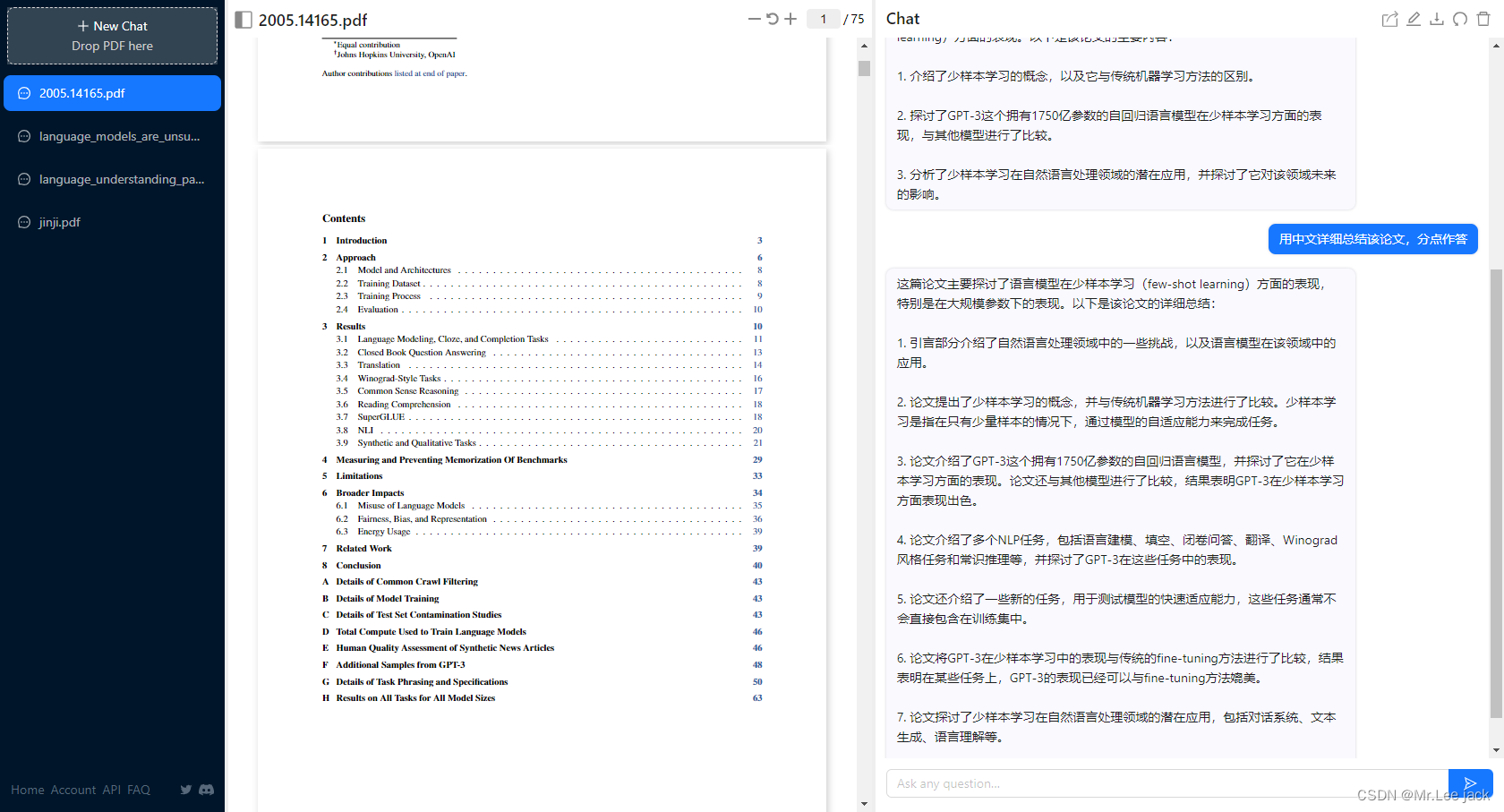
Task: Jump to Results section entry
Action: point(351,327)
